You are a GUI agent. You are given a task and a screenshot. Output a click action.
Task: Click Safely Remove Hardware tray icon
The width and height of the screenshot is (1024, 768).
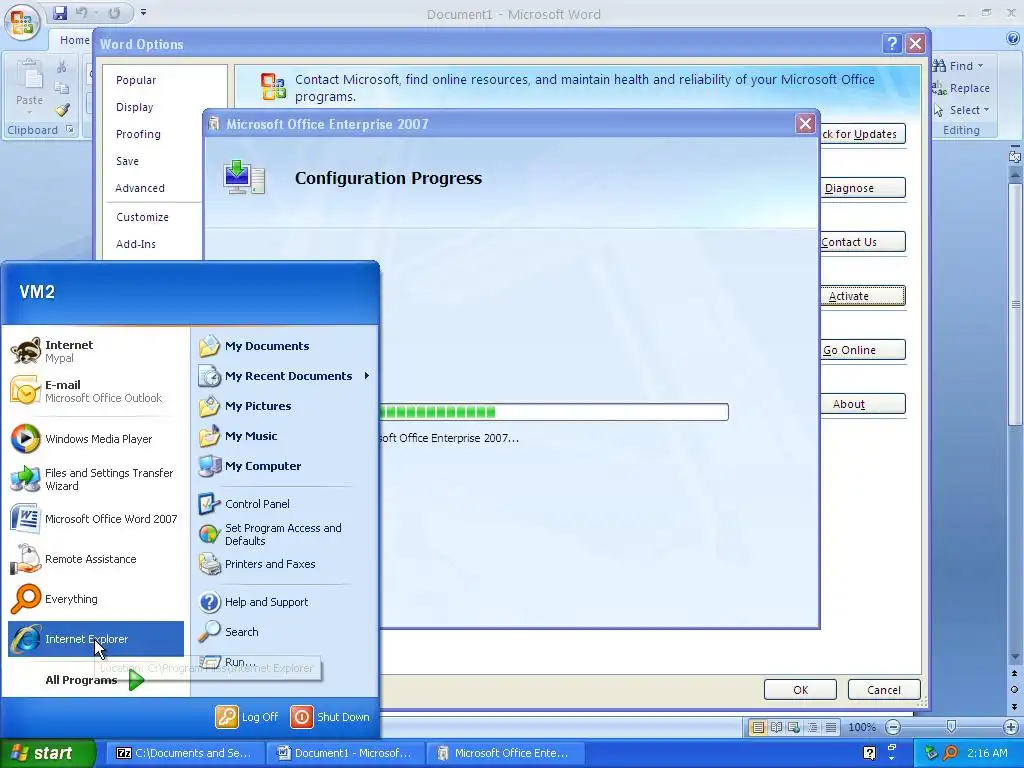click(x=931, y=753)
